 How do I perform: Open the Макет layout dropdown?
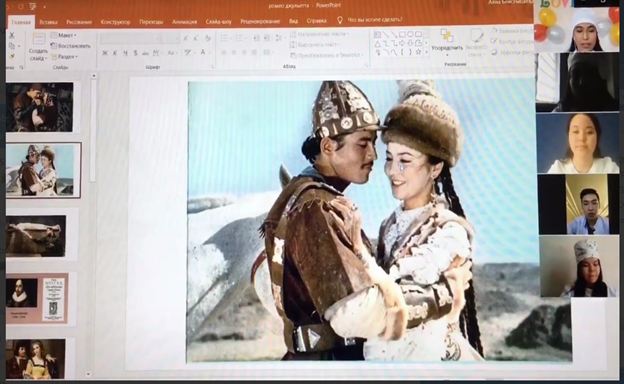point(64,35)
